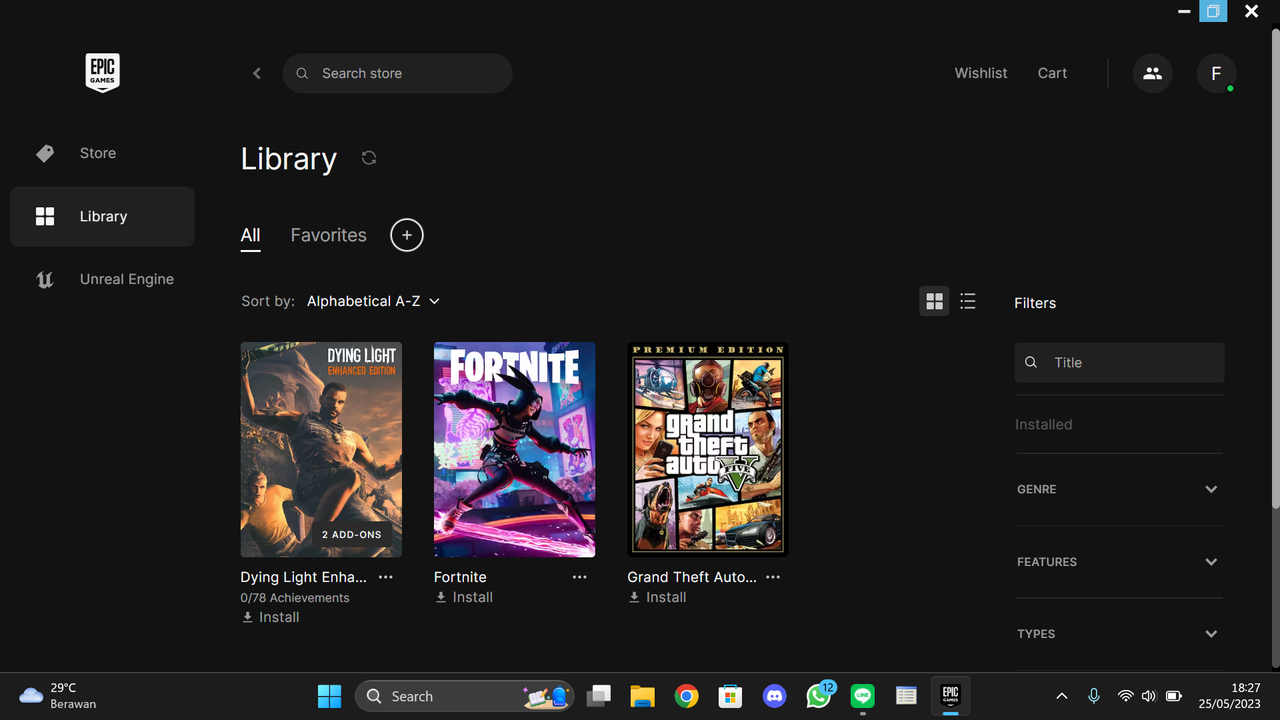Open Discord from taskbar

pyautogui.click(x=774, y=696)
